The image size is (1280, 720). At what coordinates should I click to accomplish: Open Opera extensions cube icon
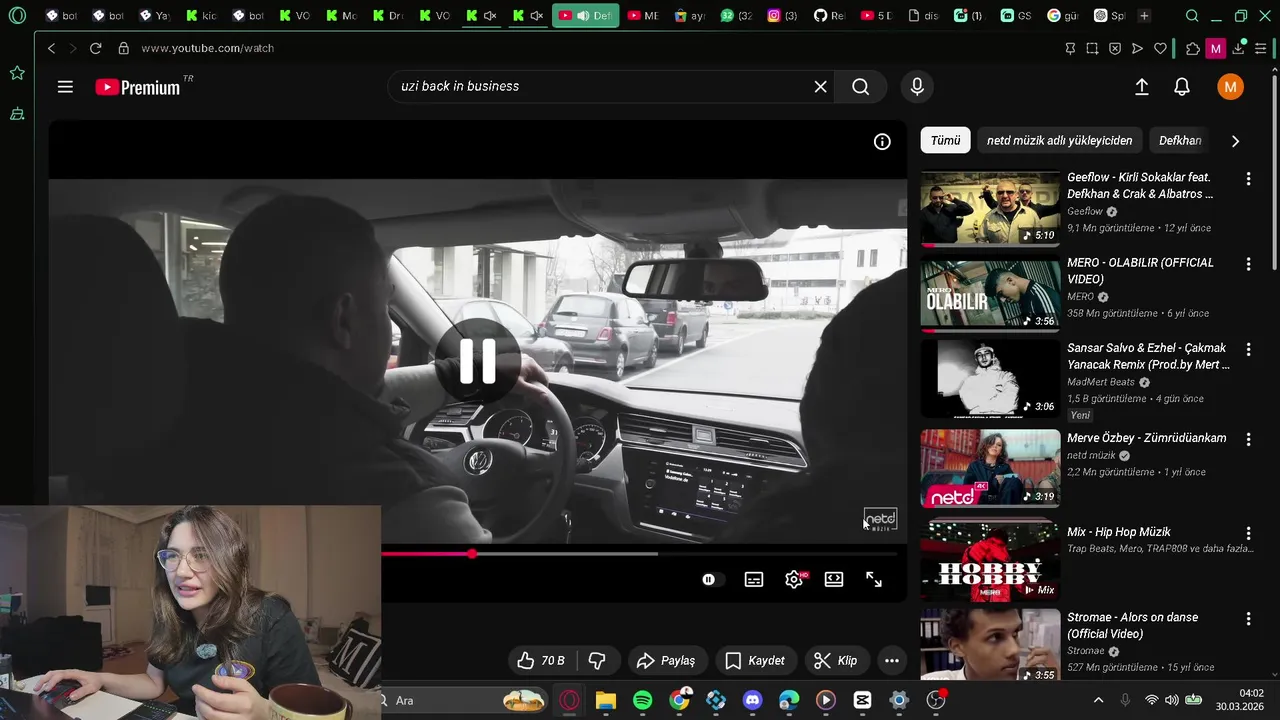coord(1192,48)
